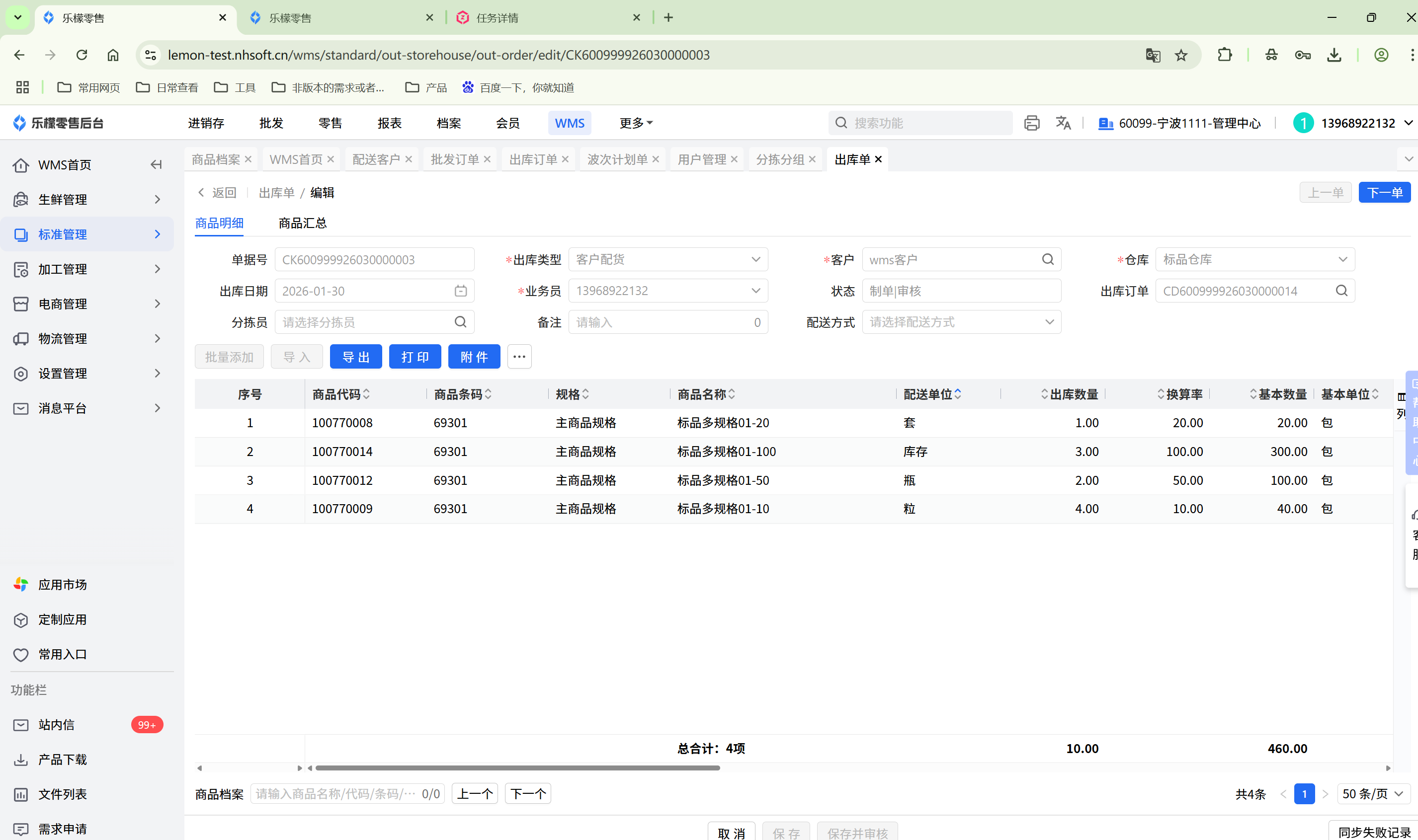Click the search icon in the 出库订单 field
This screenshot has height=840, width=1418.
pos(1341,291)
